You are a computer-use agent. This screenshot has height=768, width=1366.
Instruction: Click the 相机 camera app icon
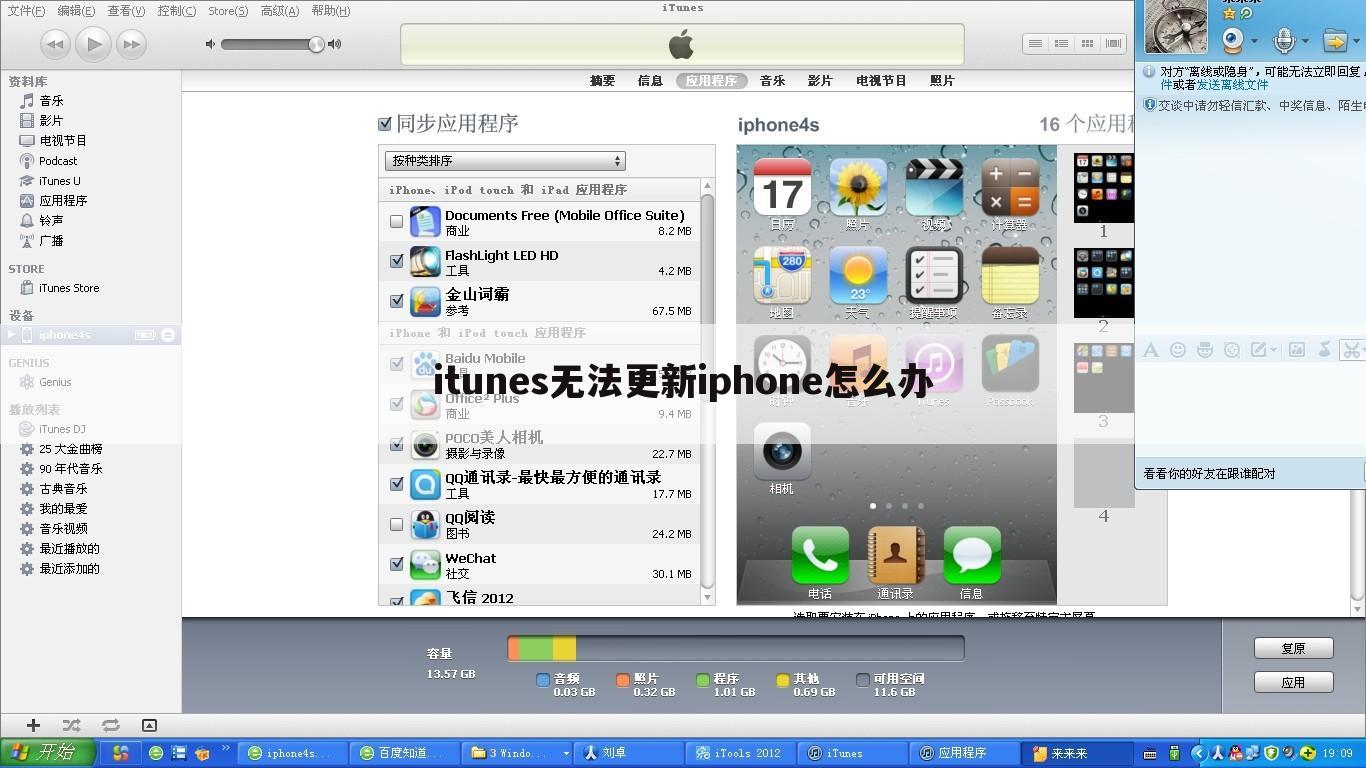click(782, 451)
